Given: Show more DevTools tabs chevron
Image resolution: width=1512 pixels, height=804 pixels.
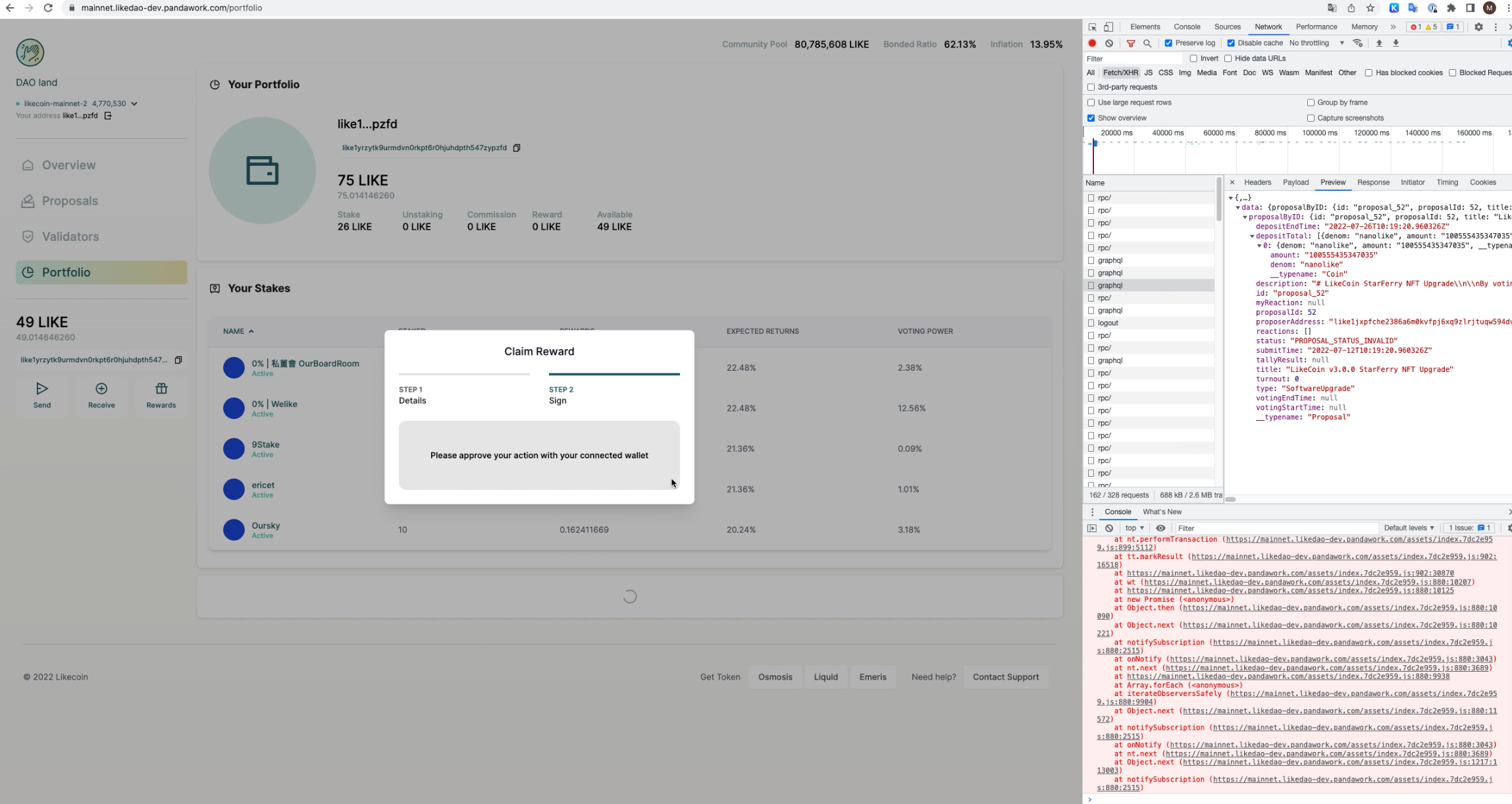Looking at the screenshot, I should point(1393,27).
